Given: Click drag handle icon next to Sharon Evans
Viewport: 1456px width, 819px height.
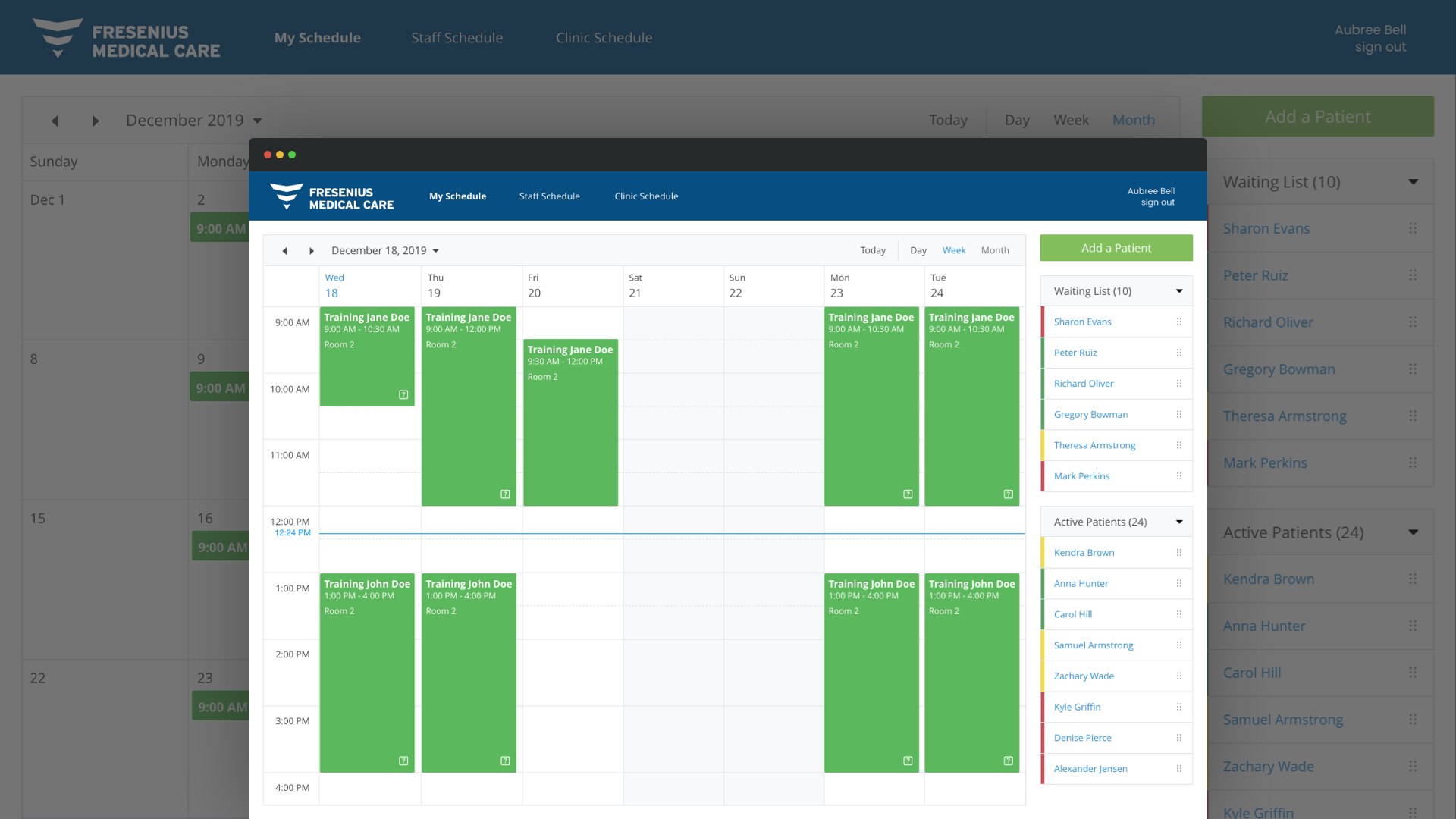Looking at the screenshot, I should click(x=1179, y=322).
